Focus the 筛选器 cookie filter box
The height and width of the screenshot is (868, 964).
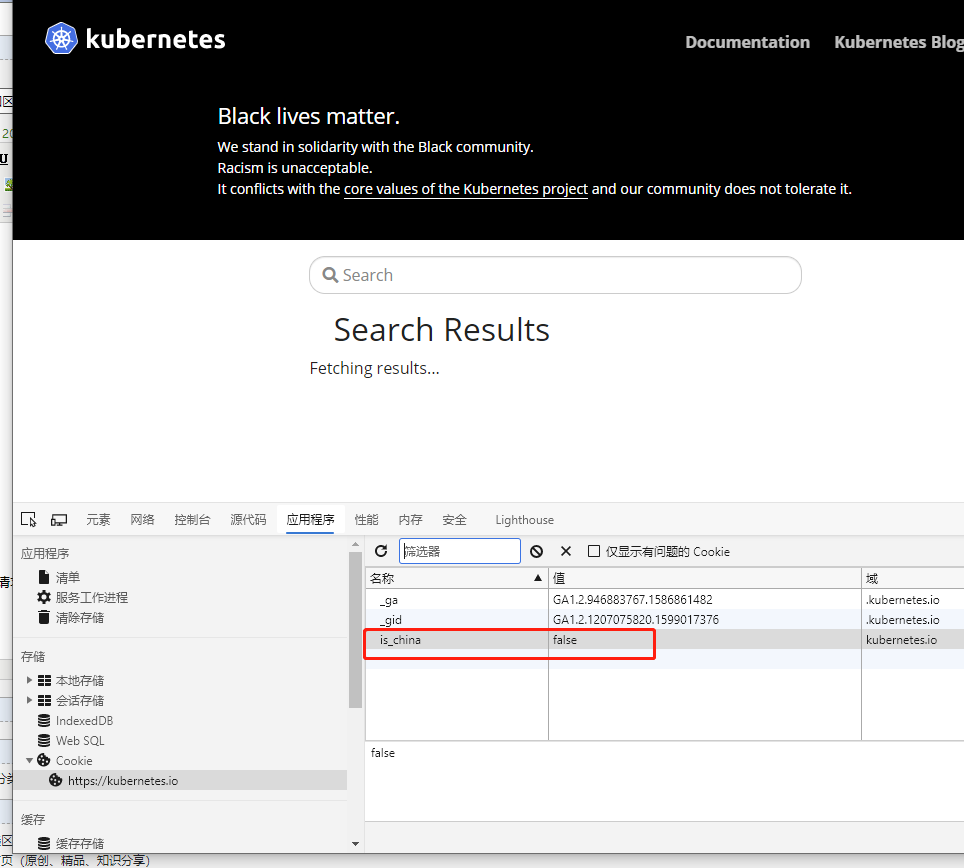[x=460, y=551]
